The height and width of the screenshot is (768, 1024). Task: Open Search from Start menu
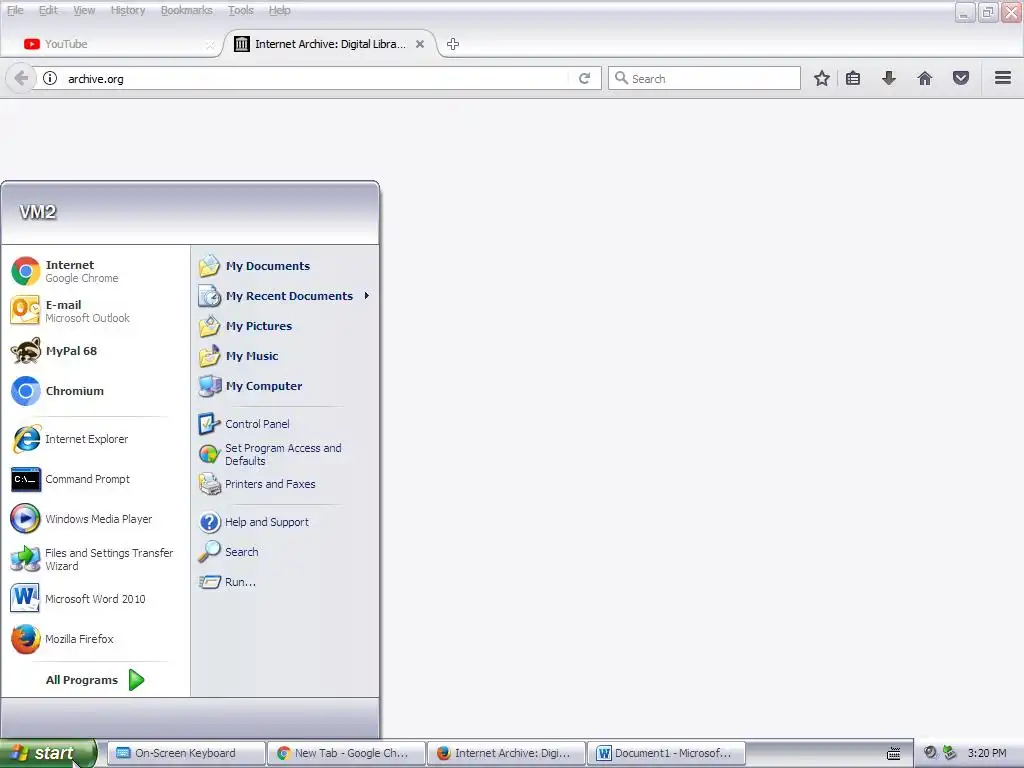point(285,552)
